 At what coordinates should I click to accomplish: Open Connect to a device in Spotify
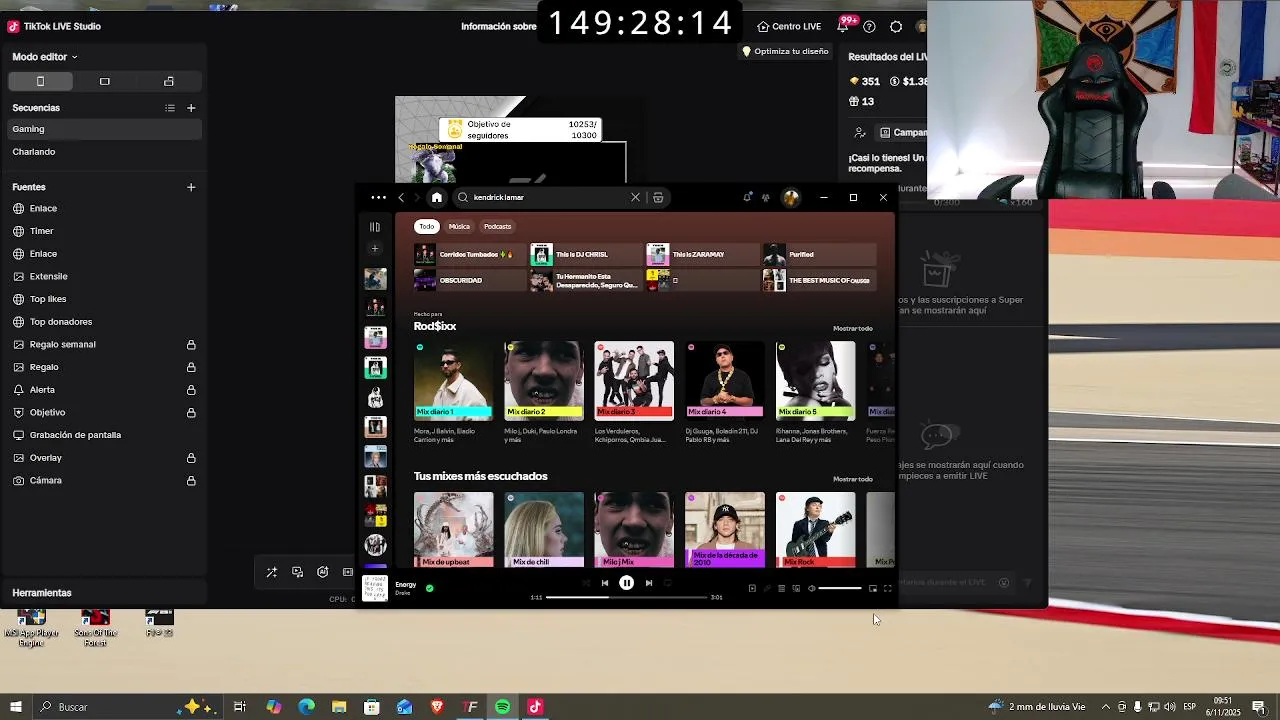pyautogui.click(x=796, y=588)
